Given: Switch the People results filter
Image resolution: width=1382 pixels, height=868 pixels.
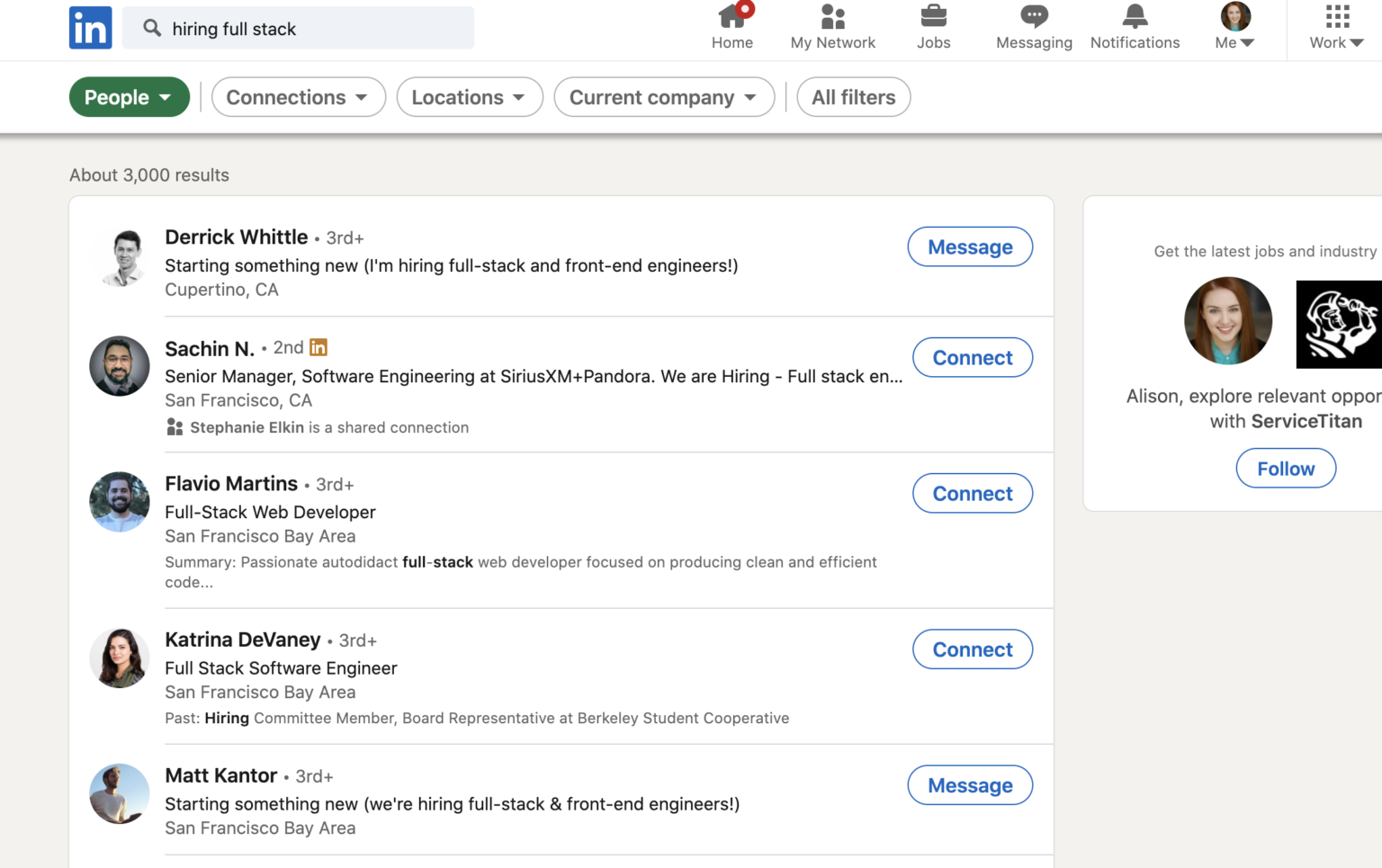Looking at the screenshot, I should coord(129,96).
